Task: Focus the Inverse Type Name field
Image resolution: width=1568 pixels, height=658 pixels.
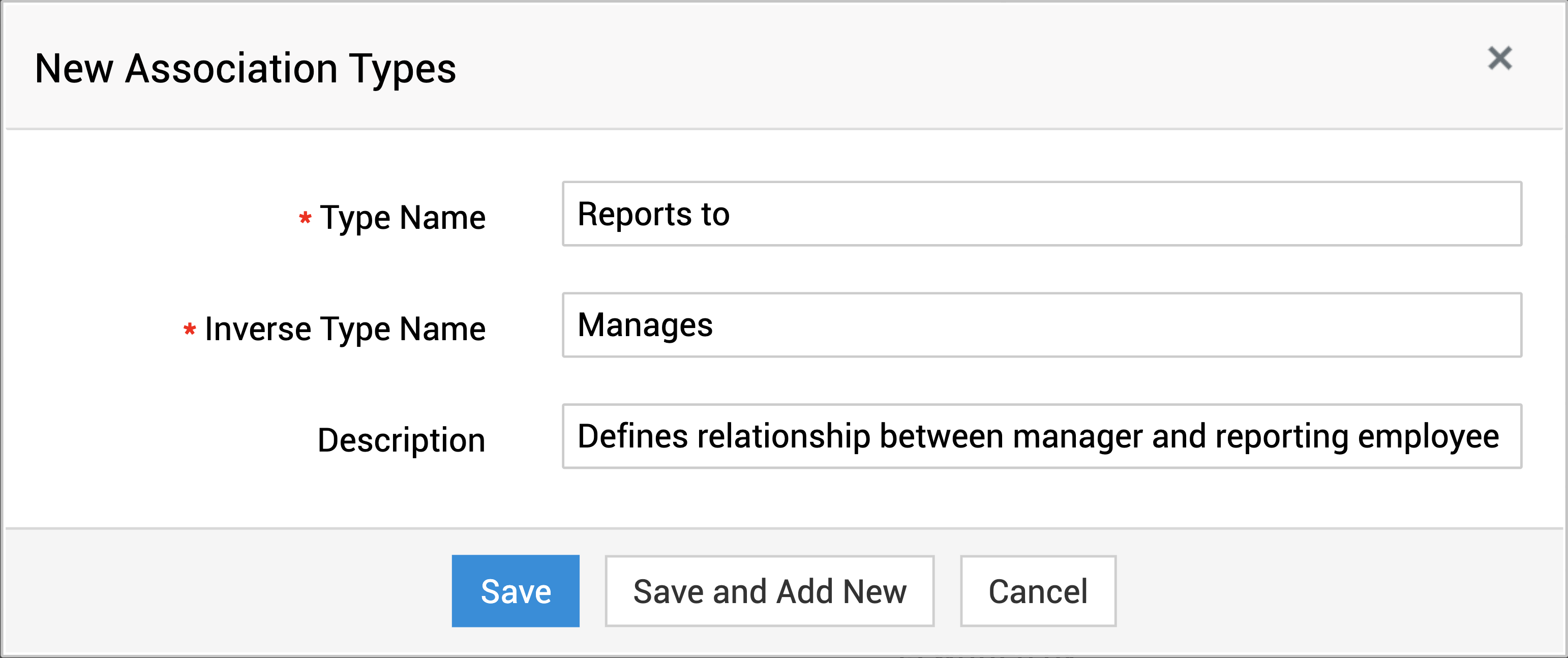Action: 1041,325
